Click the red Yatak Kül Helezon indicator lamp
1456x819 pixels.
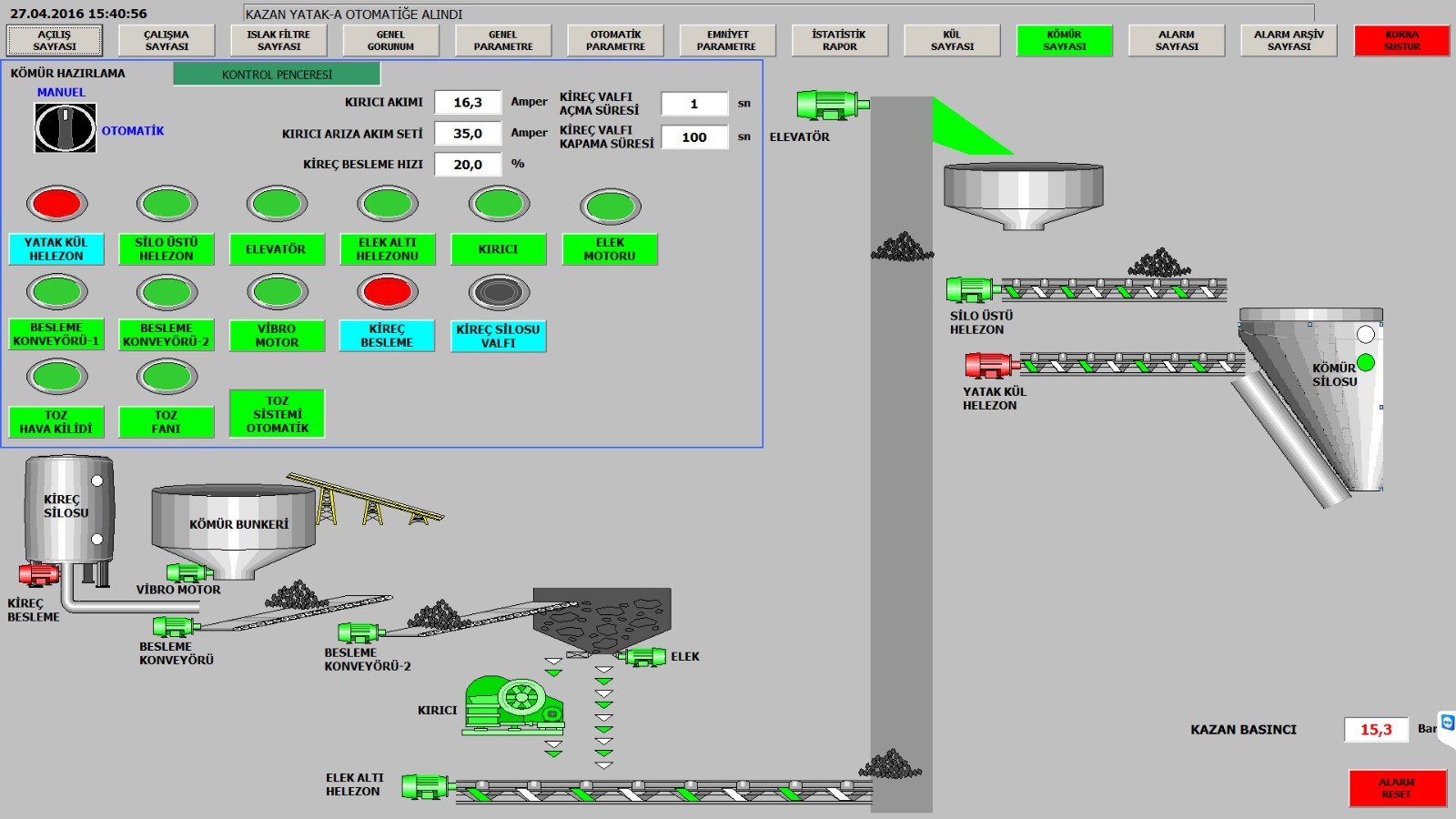(56, 204)
